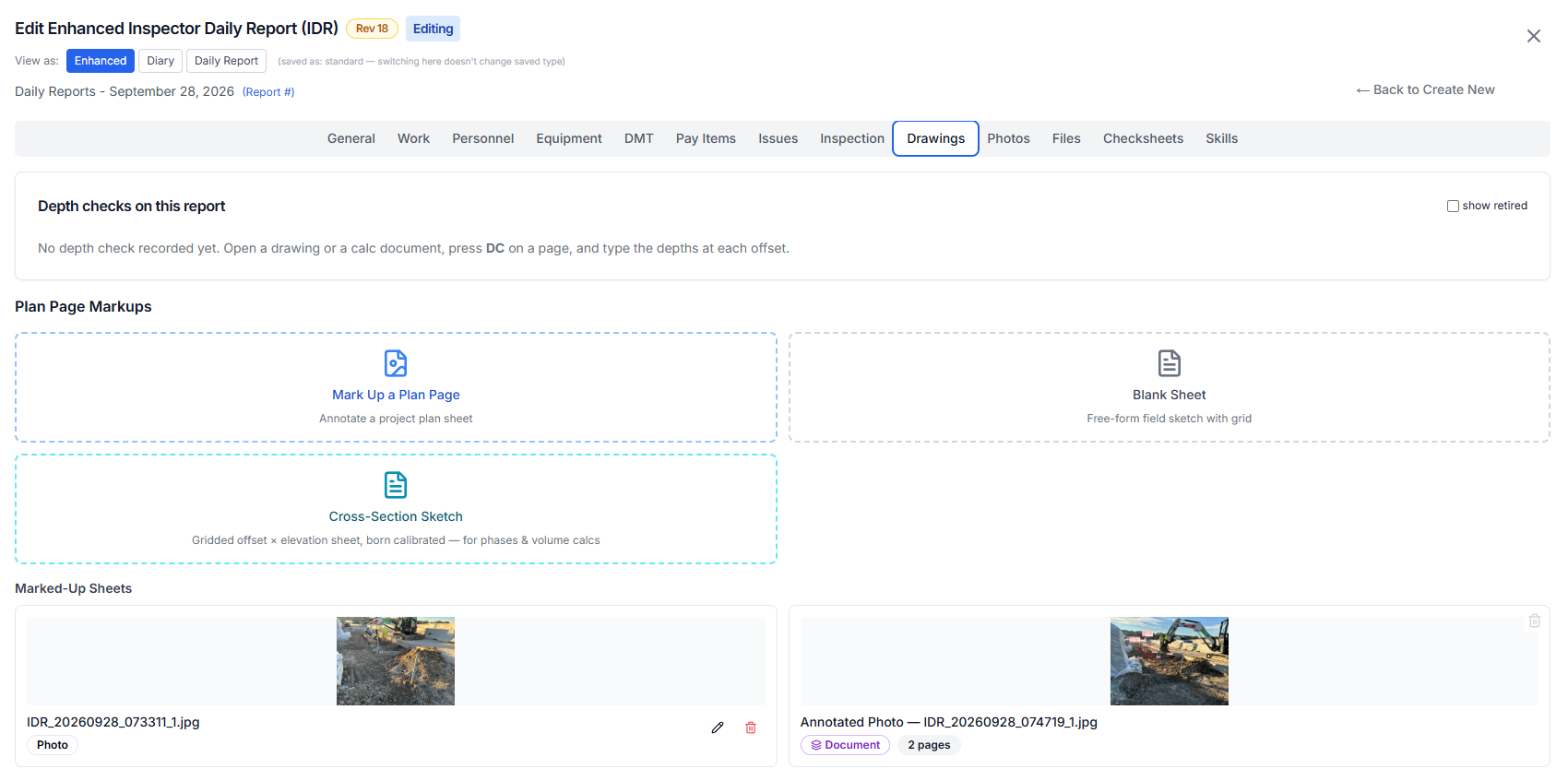Switch view to Diary

[160, 61]
